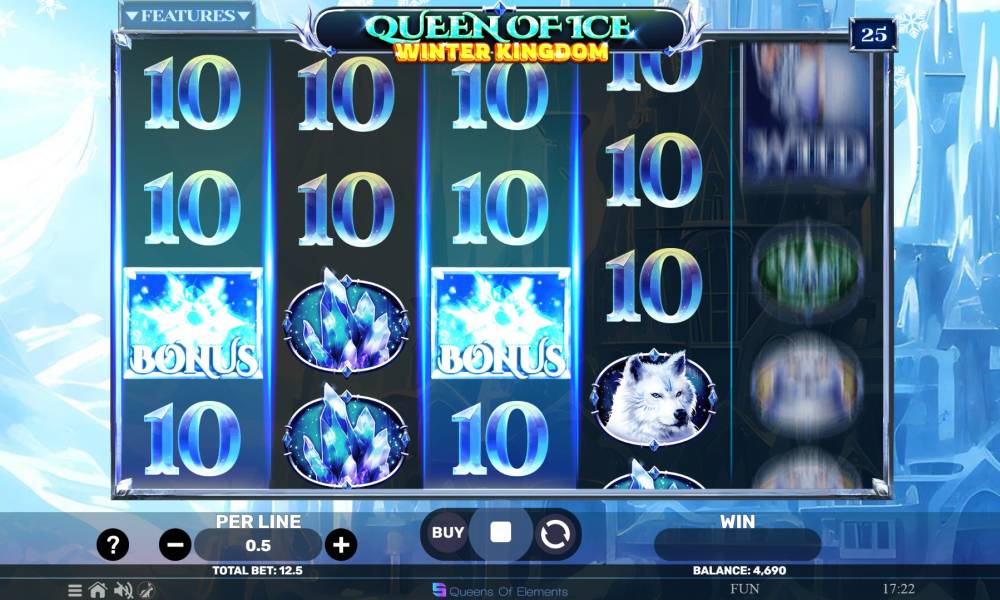Decrease the per line bet with minus

point(175,545)
